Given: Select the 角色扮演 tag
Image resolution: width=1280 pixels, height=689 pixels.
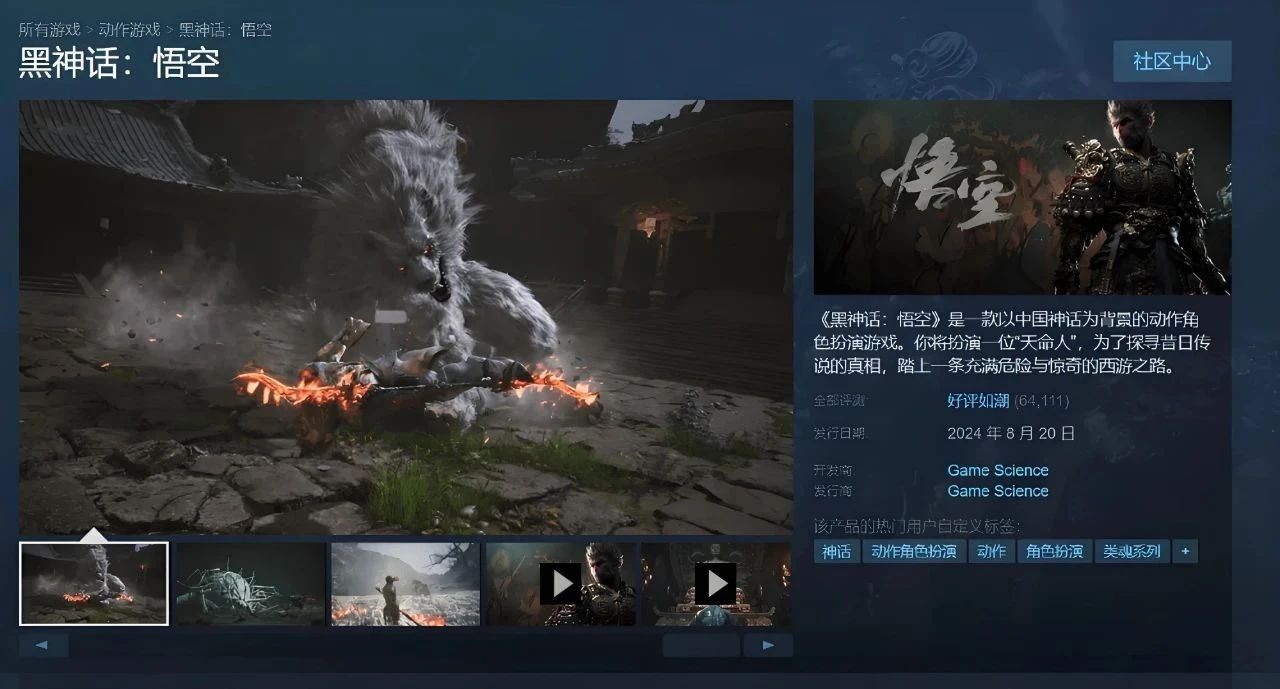Looking at the screenshot, I should tap(1054, 551).
